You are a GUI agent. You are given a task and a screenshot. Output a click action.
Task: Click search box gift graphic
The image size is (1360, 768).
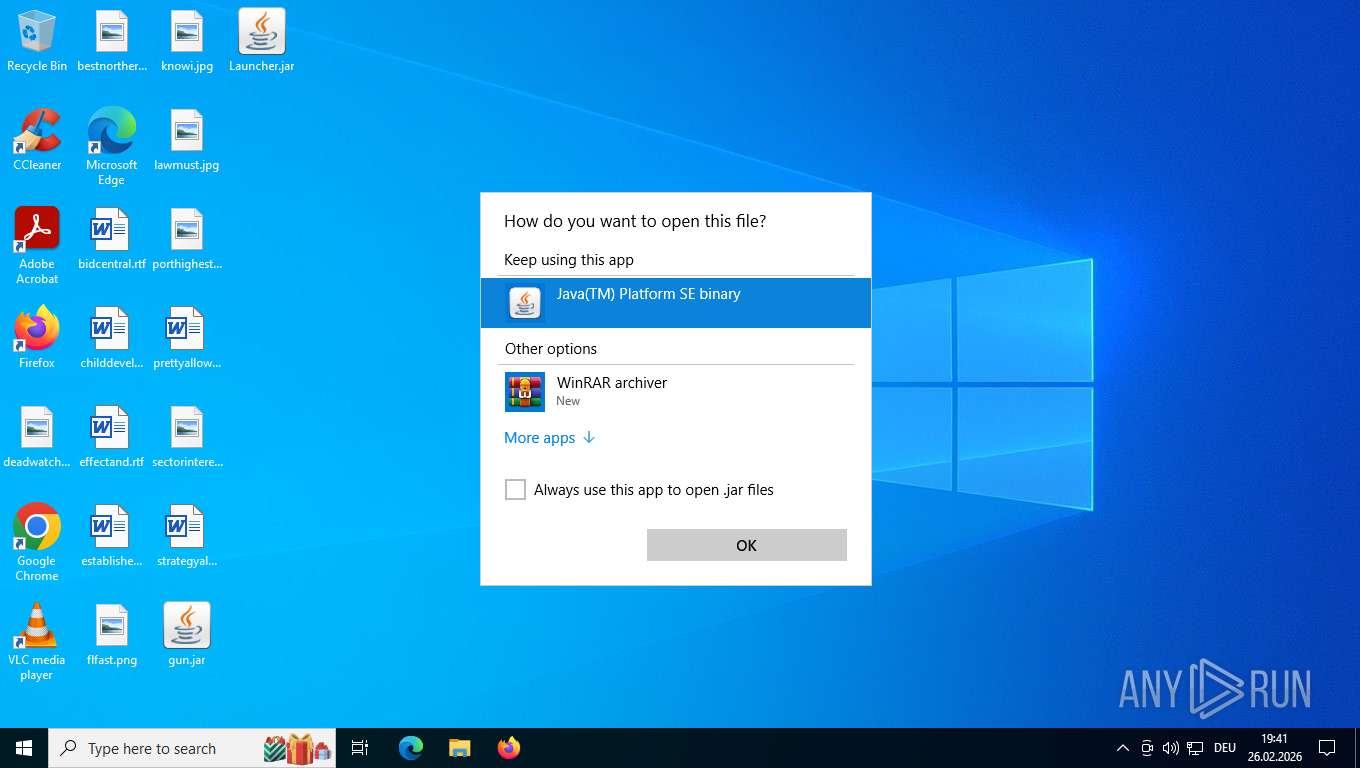pos(298,748)
